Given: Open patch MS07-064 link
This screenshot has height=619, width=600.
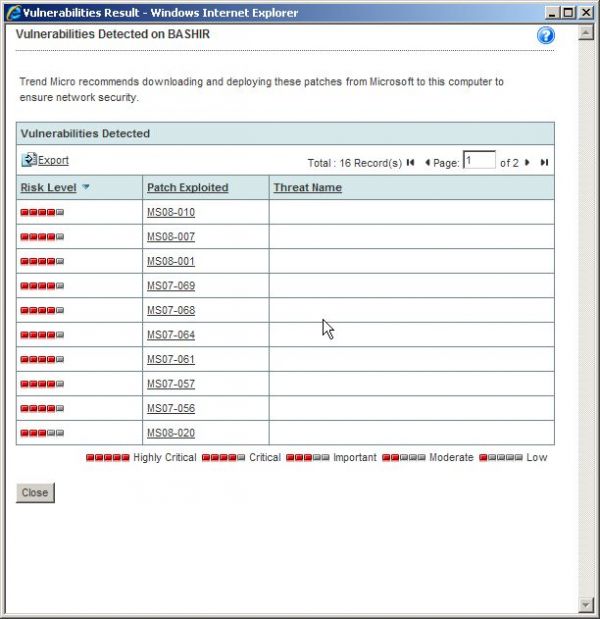Looking at the screenshot, I should point(171,335).
